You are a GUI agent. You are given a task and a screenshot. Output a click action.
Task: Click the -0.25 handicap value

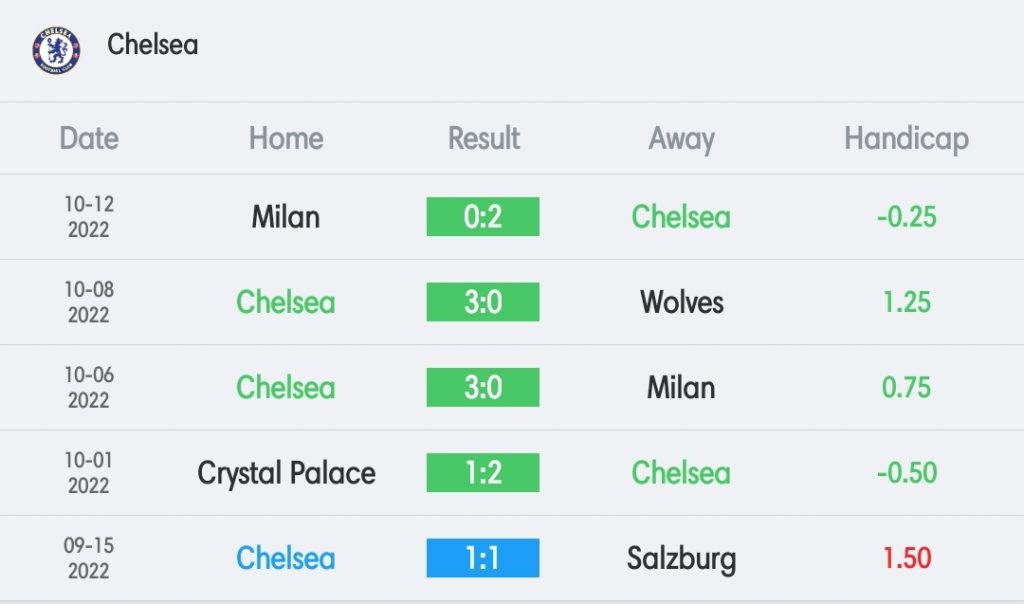906,217
